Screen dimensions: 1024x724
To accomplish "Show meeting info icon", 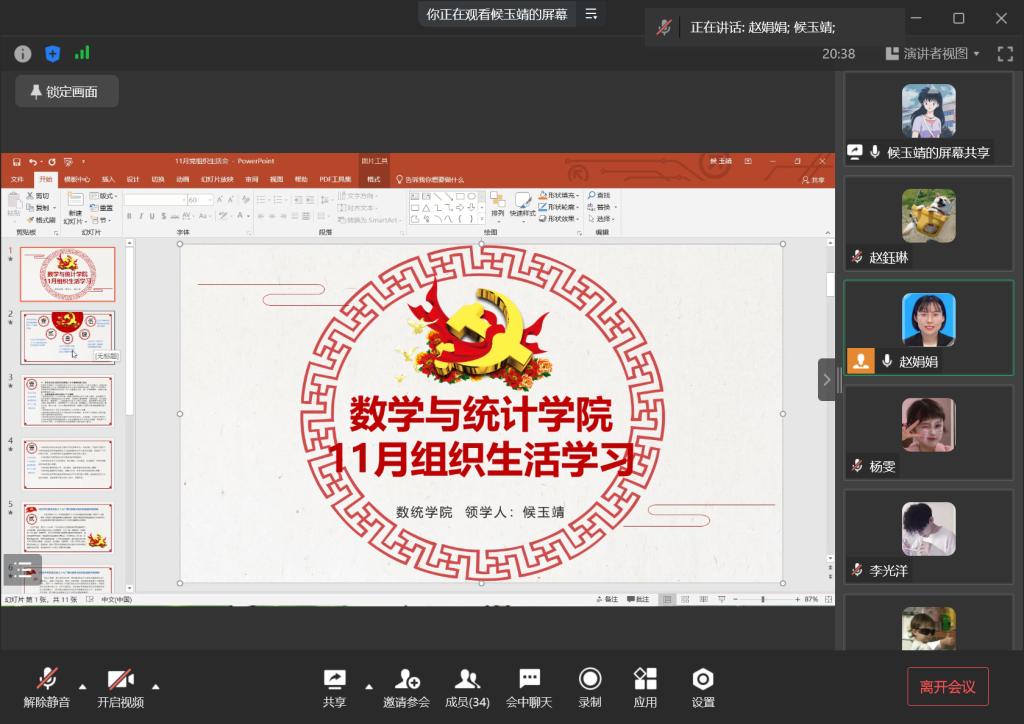I will tap(23, 54).
